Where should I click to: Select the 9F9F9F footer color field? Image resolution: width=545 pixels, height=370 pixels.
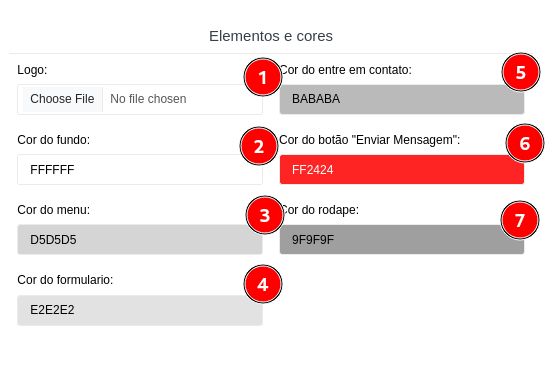coord(402,240)
